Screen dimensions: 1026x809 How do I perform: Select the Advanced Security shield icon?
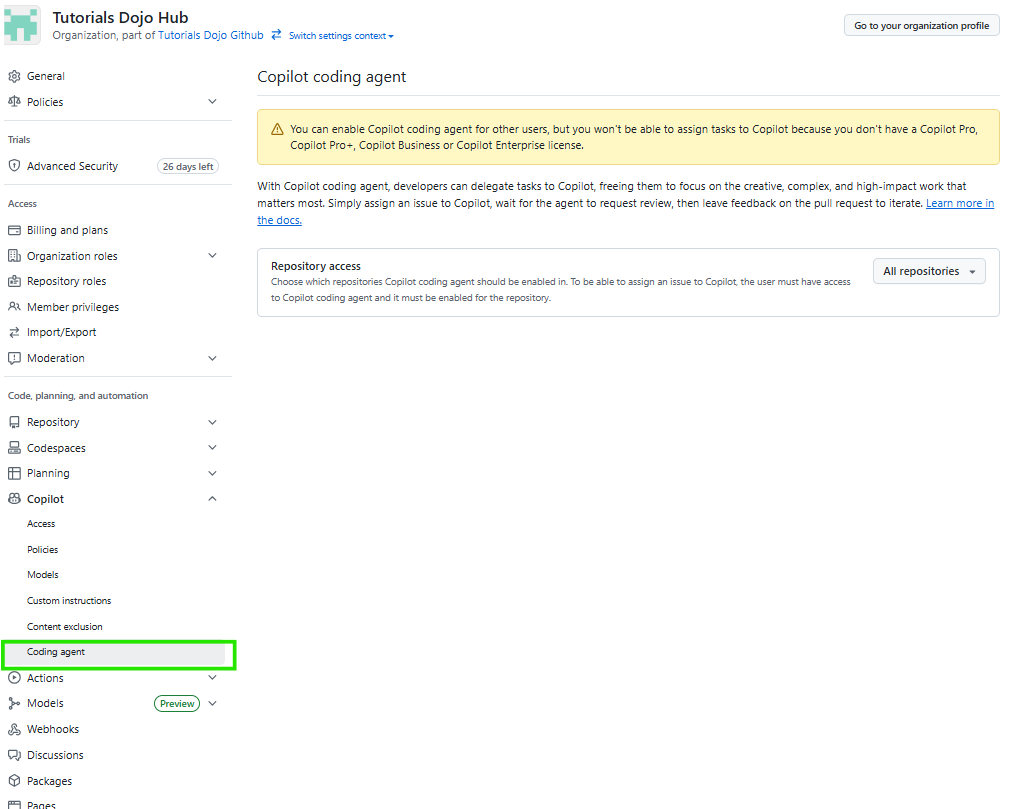[14, 165]
